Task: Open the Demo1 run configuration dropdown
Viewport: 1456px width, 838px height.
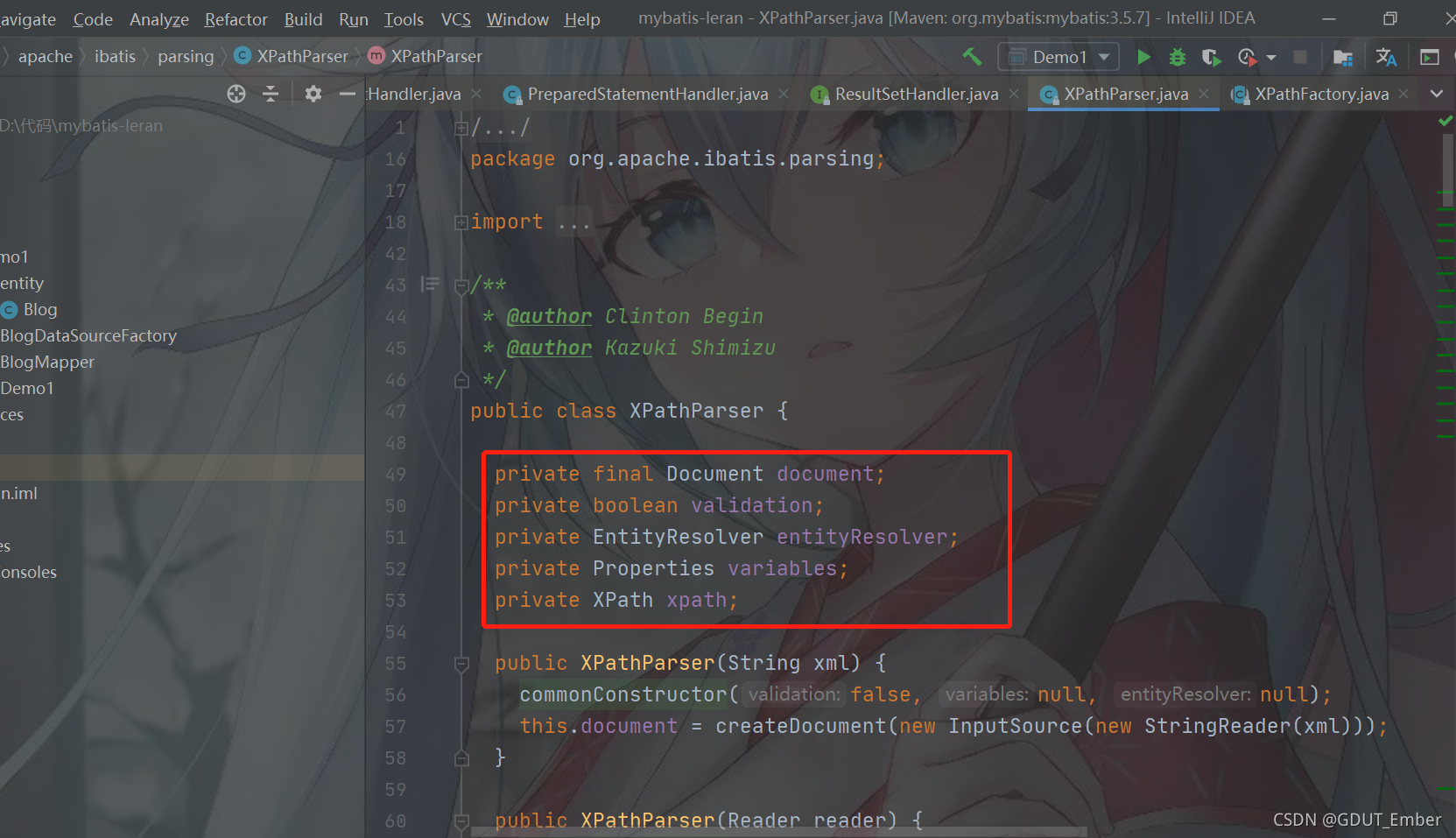Action: point(1059,57)
